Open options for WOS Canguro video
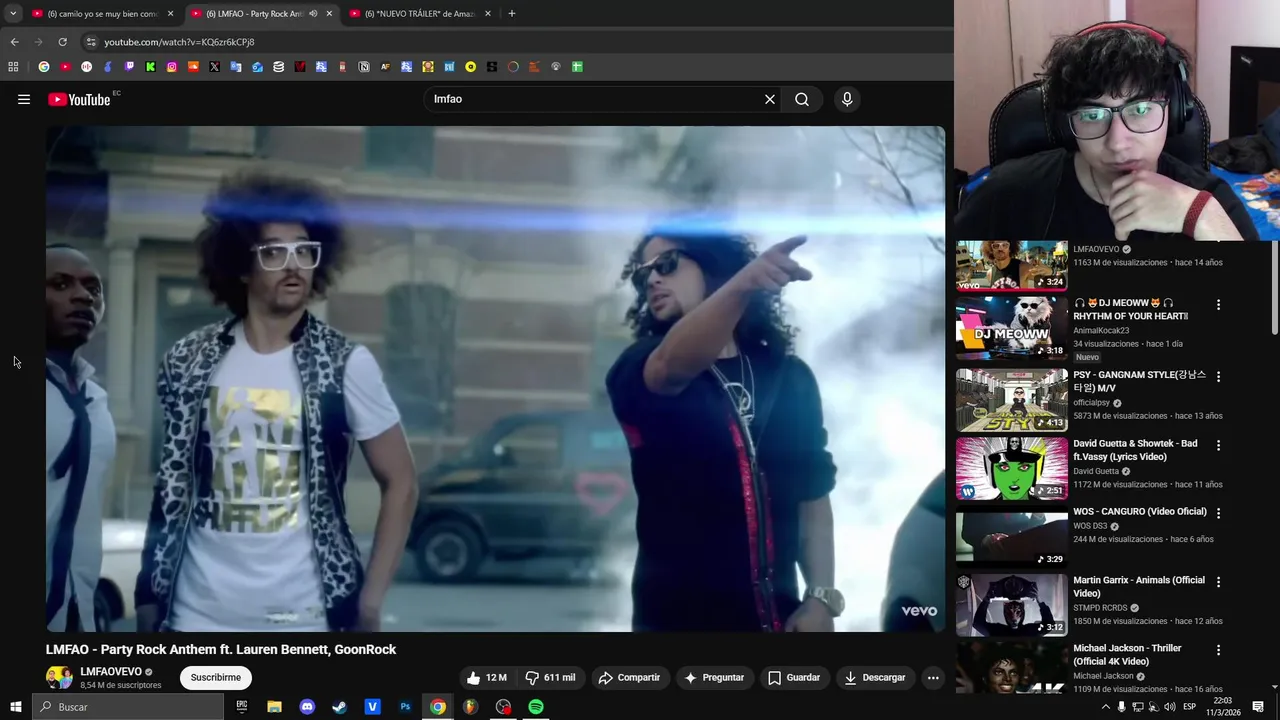The height and width of the screenshot is (720, 1280). point(1218,513)
